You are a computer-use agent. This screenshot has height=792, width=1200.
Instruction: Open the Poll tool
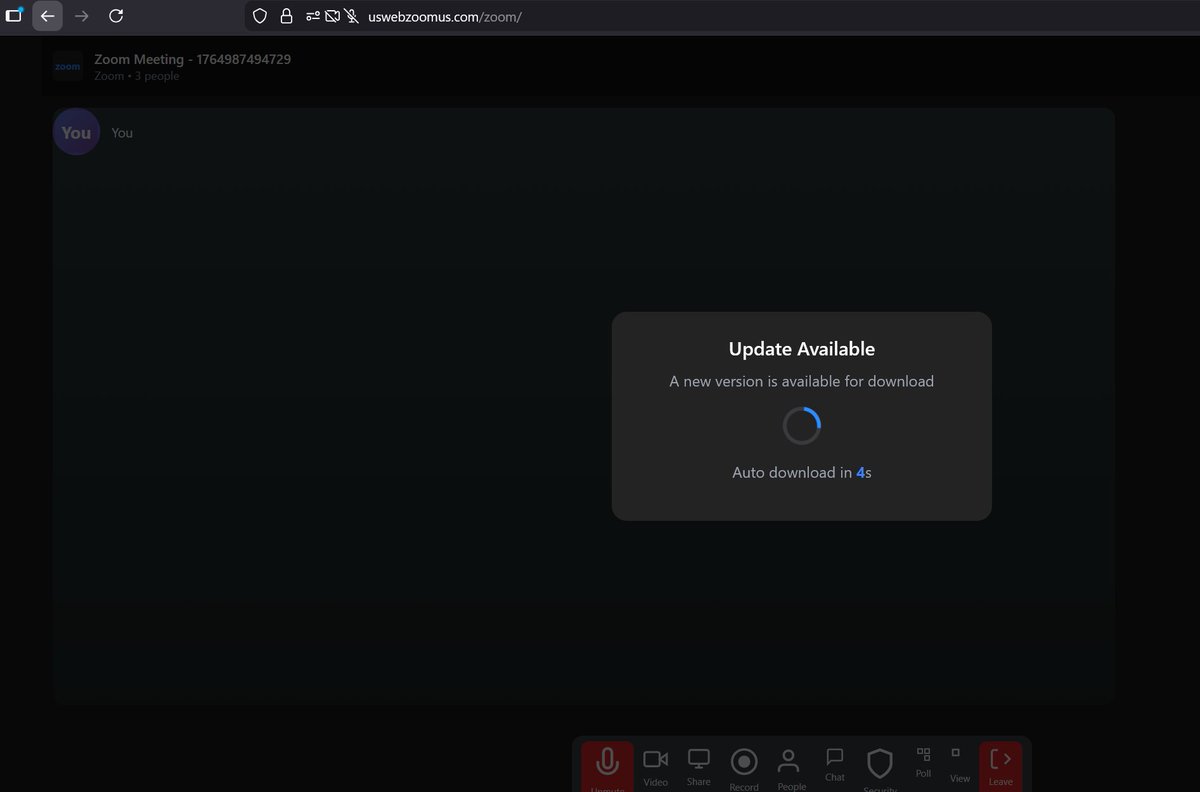click(923, 762)
